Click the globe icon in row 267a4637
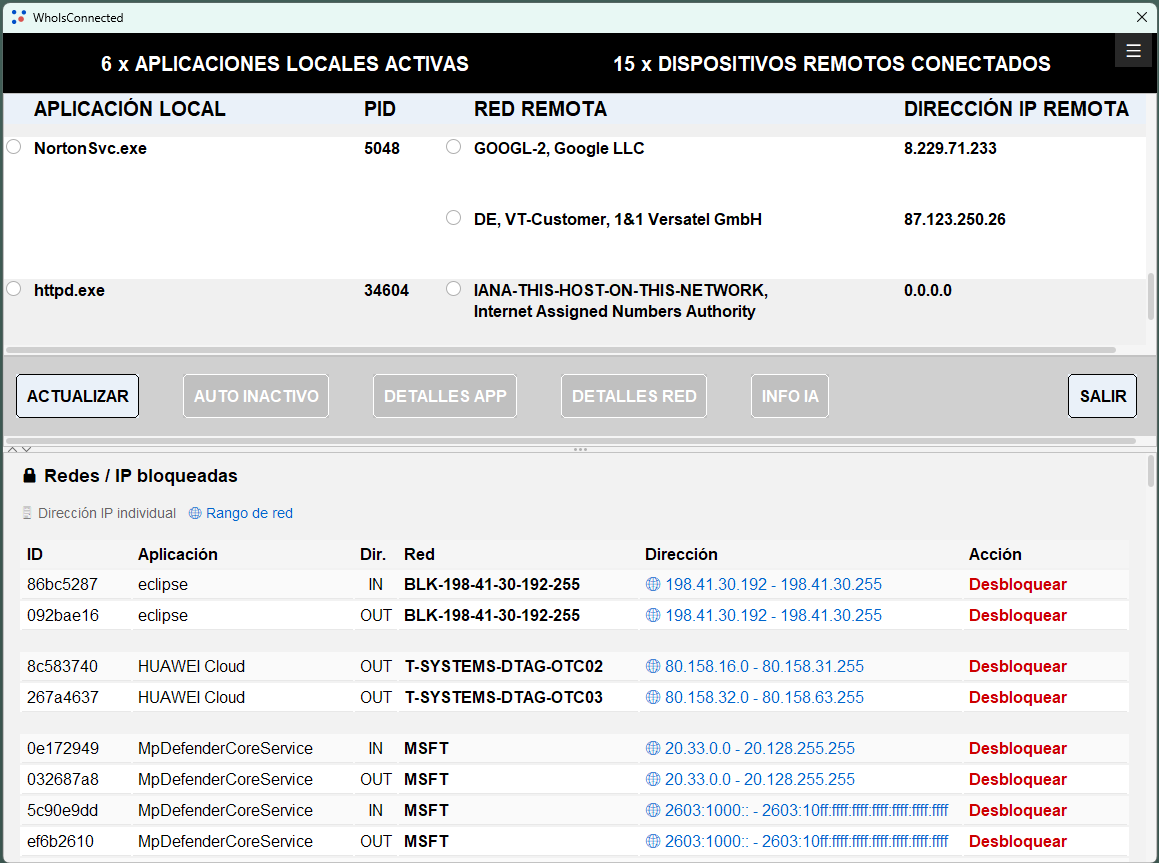 653,697
